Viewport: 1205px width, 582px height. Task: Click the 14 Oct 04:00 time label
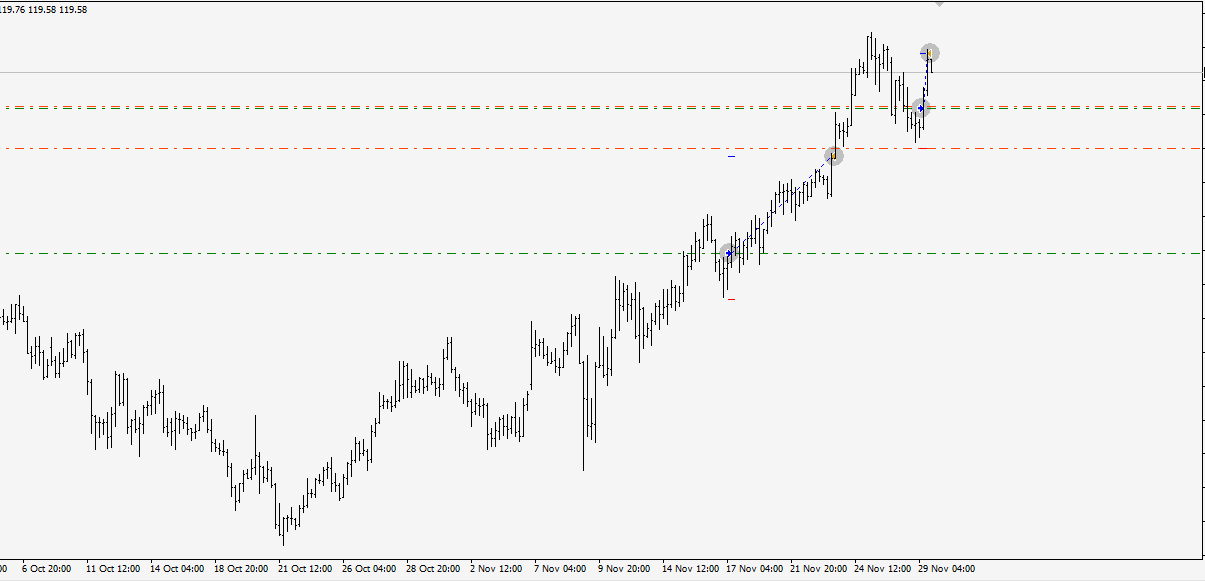tap(176, 569)
